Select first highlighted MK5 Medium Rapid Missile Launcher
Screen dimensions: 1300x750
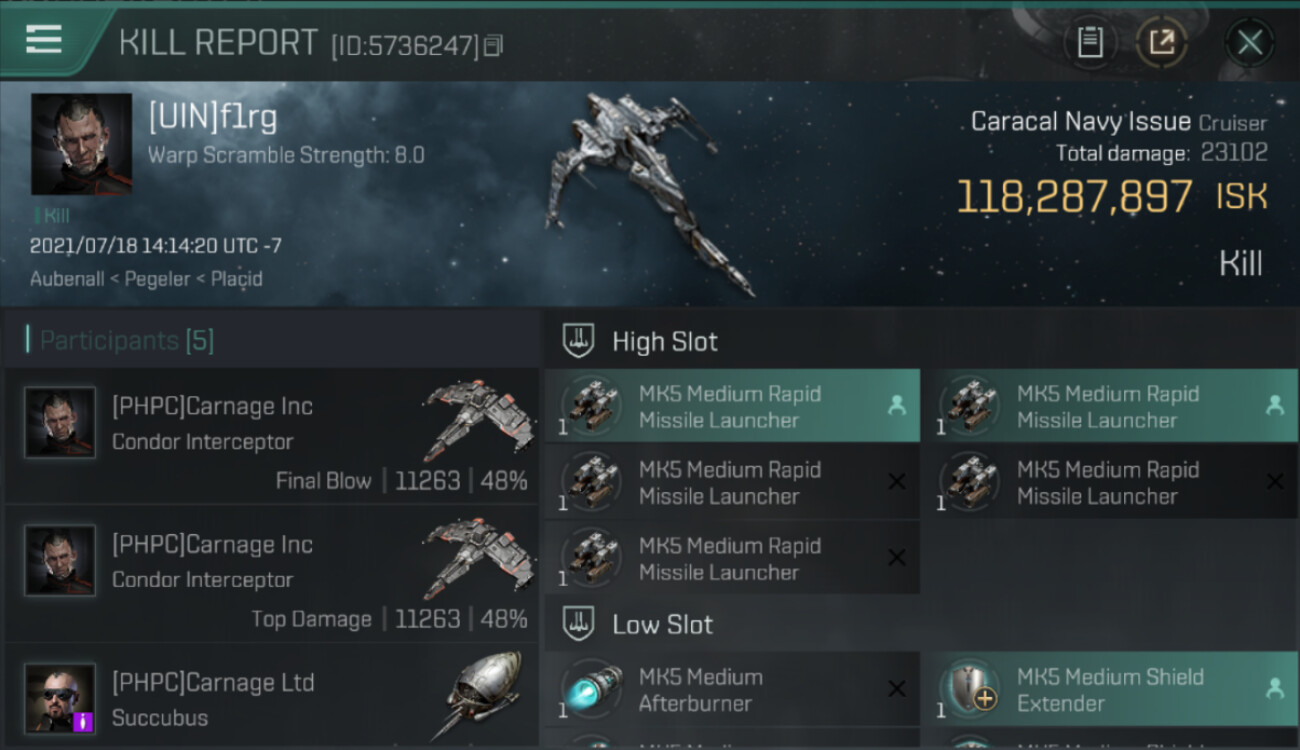click(732, 406)
